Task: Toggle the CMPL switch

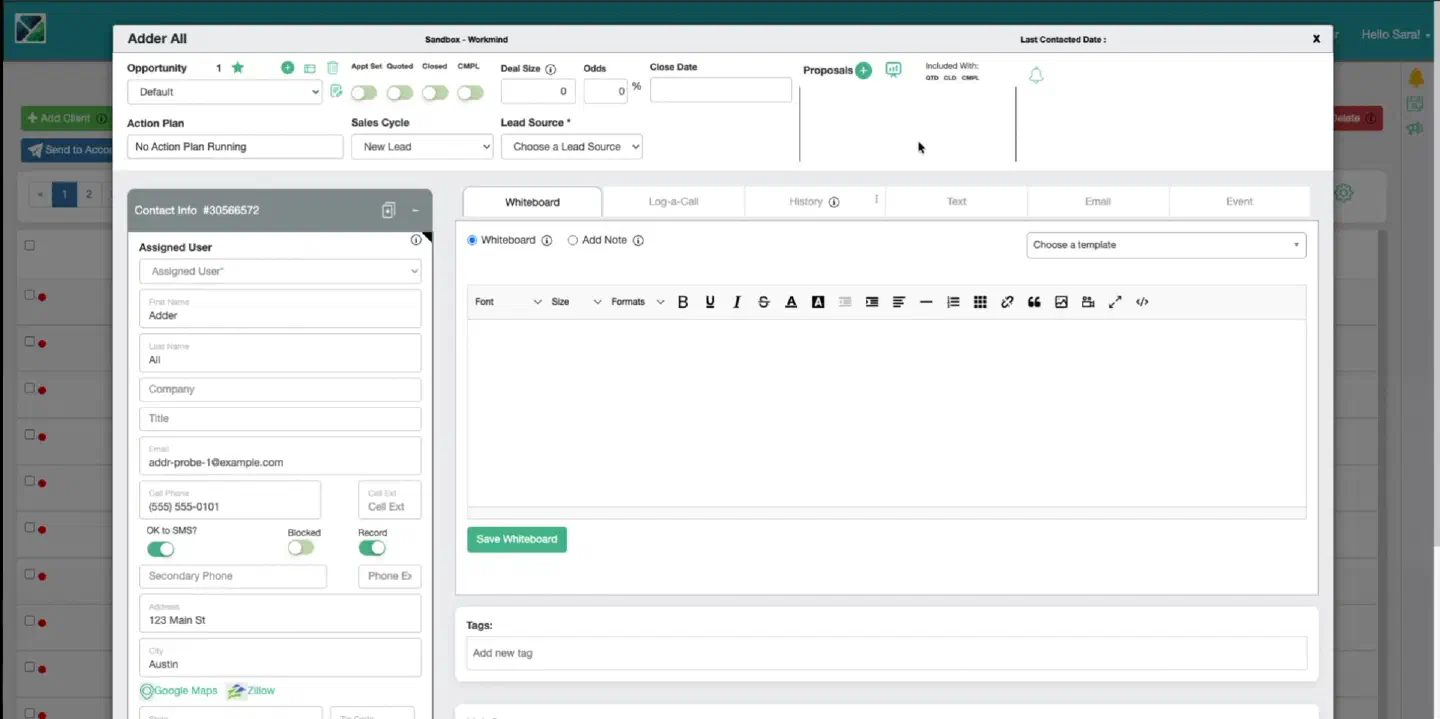Action: point(470,93)
